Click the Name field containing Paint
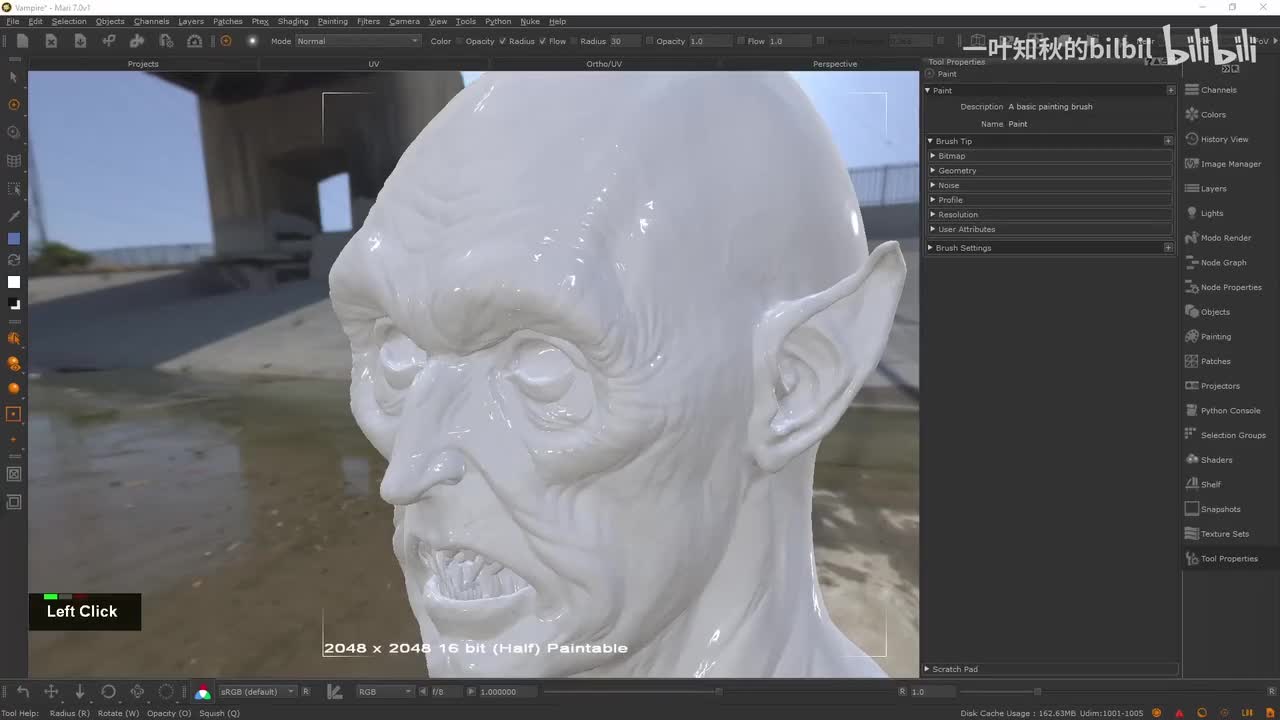Image resolution: width=1280 pixels, height=720 pixels. pos(1090,124)
